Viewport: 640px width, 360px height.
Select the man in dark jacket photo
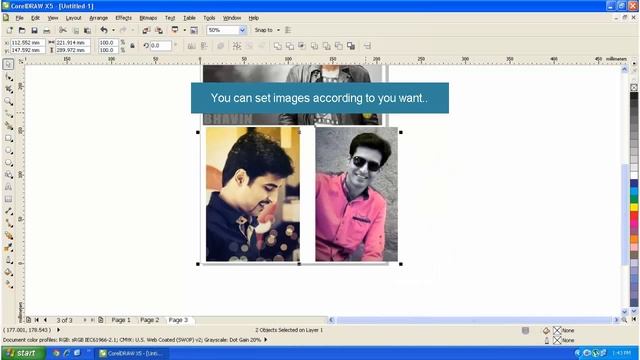click(x=253, y=194)
